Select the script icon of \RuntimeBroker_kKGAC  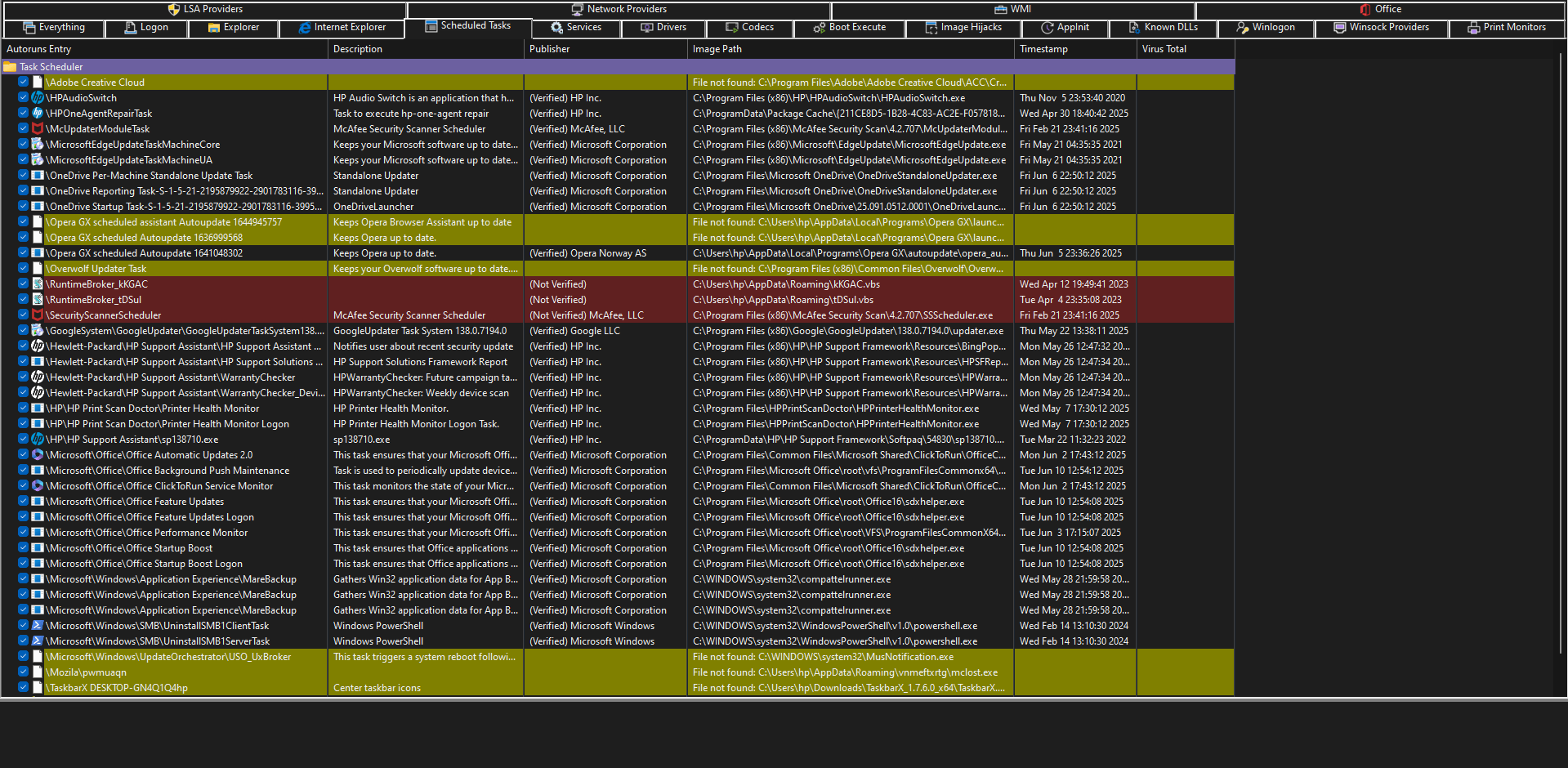click(38, 284)
